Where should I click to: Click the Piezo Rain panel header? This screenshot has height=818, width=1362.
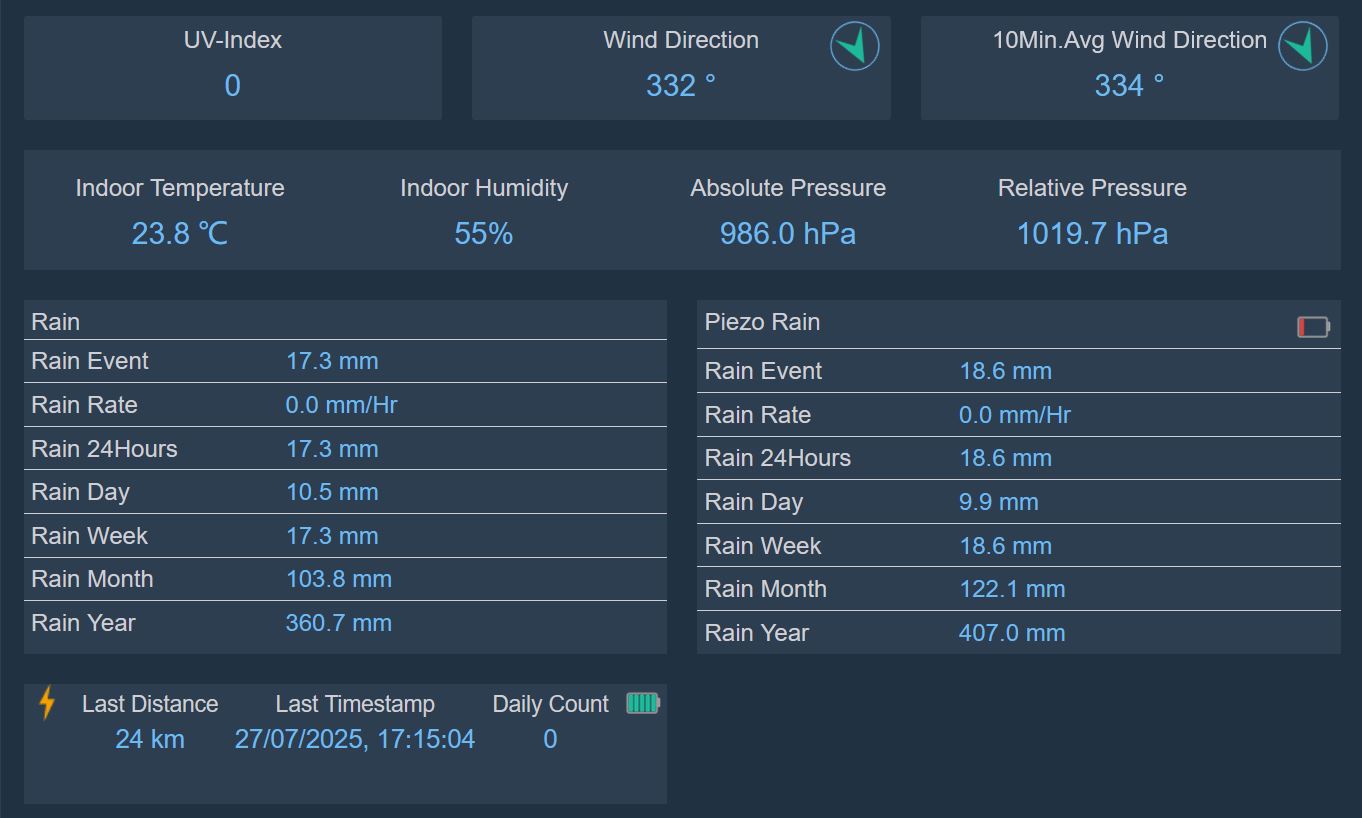(761, 322)
